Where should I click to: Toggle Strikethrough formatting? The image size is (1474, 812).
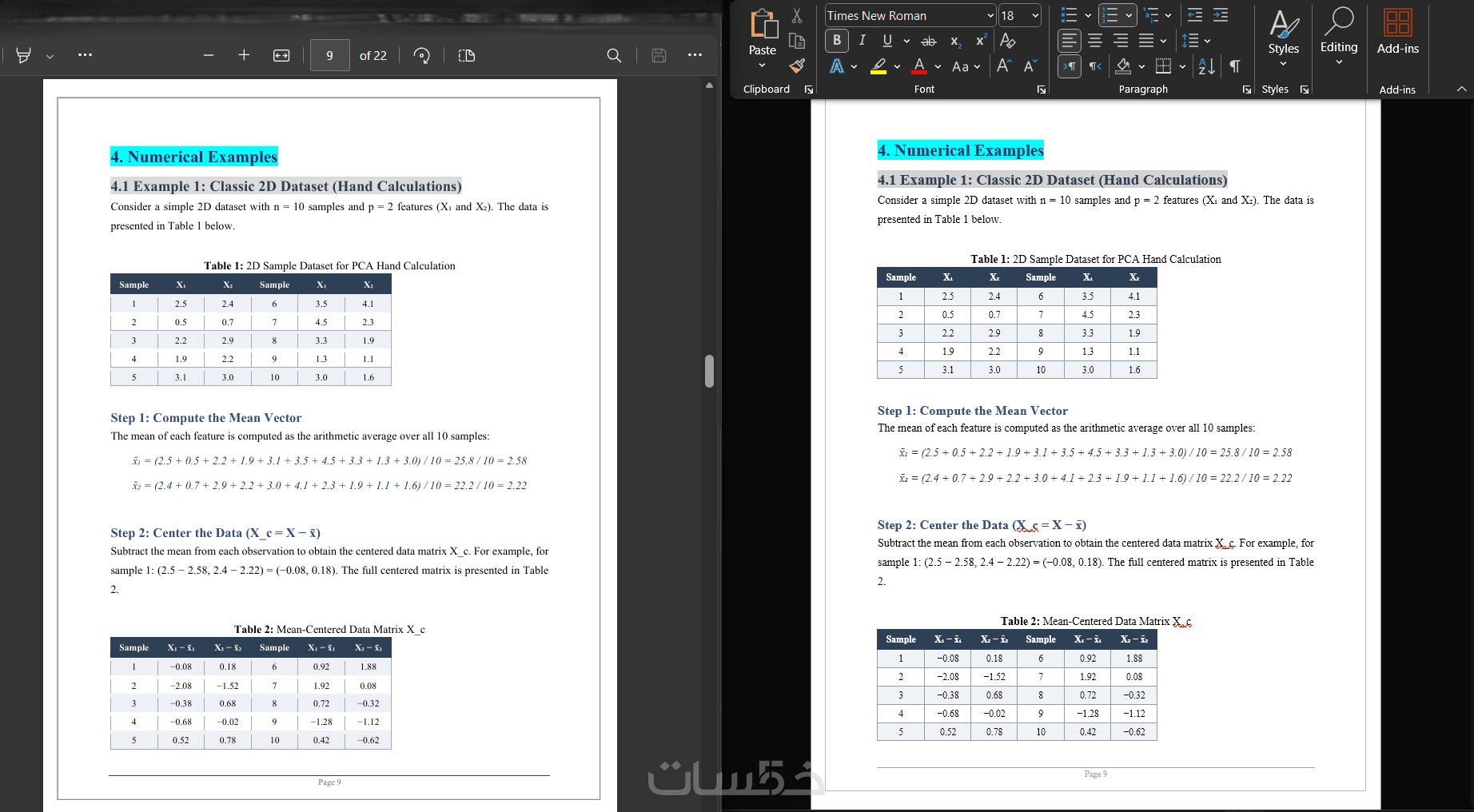pyautogui.click(x=929, y=41)
